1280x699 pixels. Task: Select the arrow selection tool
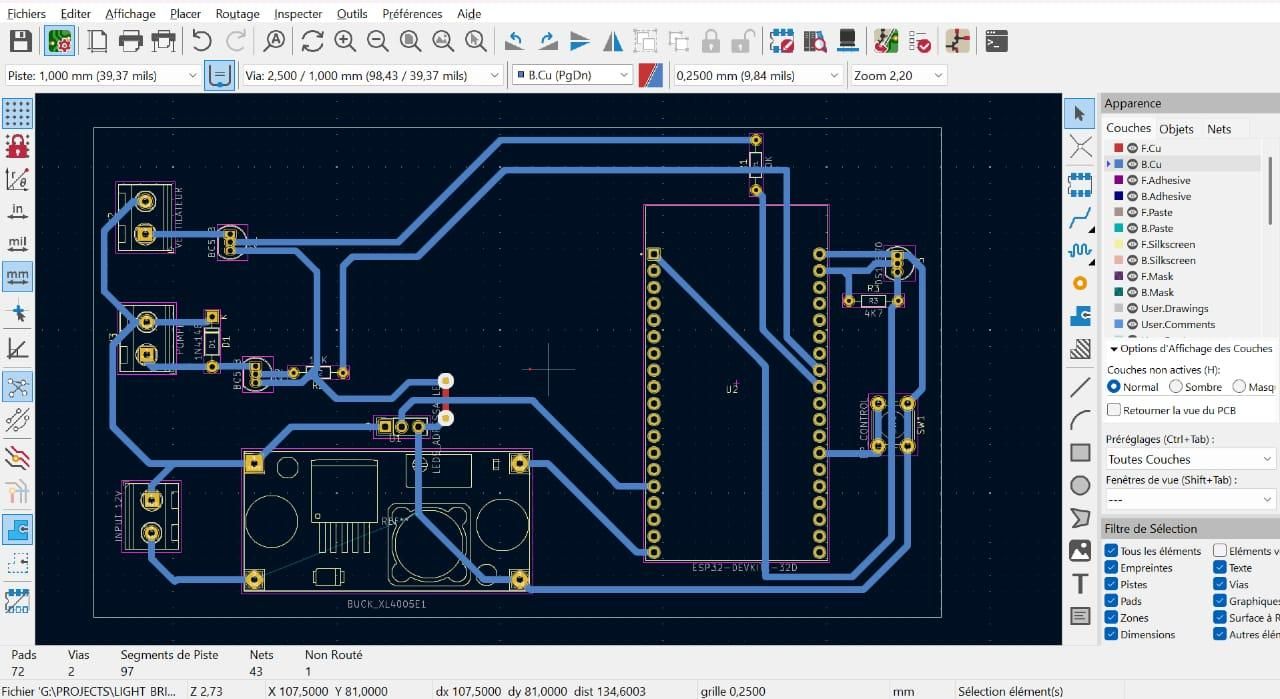(1080, 114)
